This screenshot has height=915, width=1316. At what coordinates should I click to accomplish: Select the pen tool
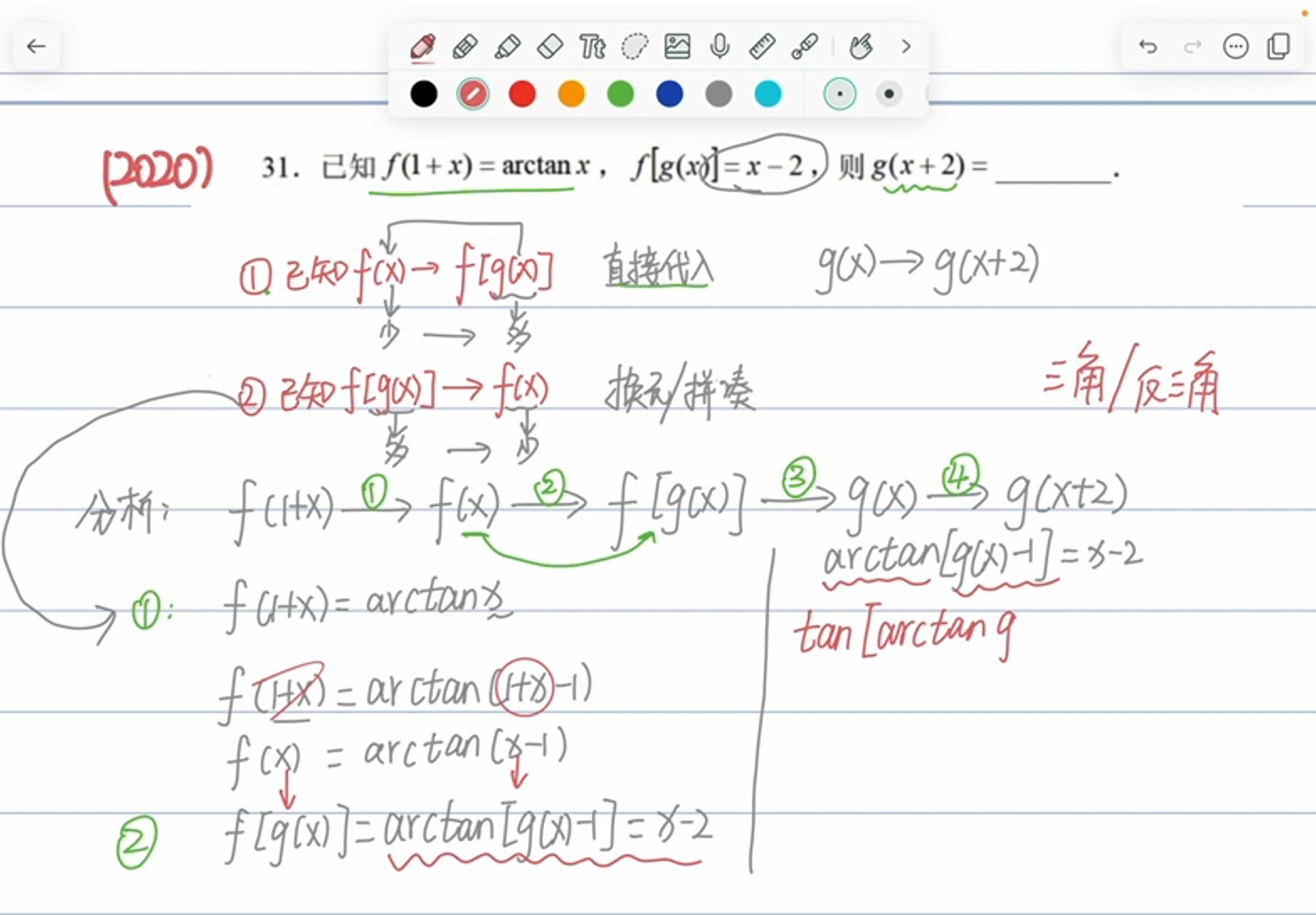click(423, 46)
